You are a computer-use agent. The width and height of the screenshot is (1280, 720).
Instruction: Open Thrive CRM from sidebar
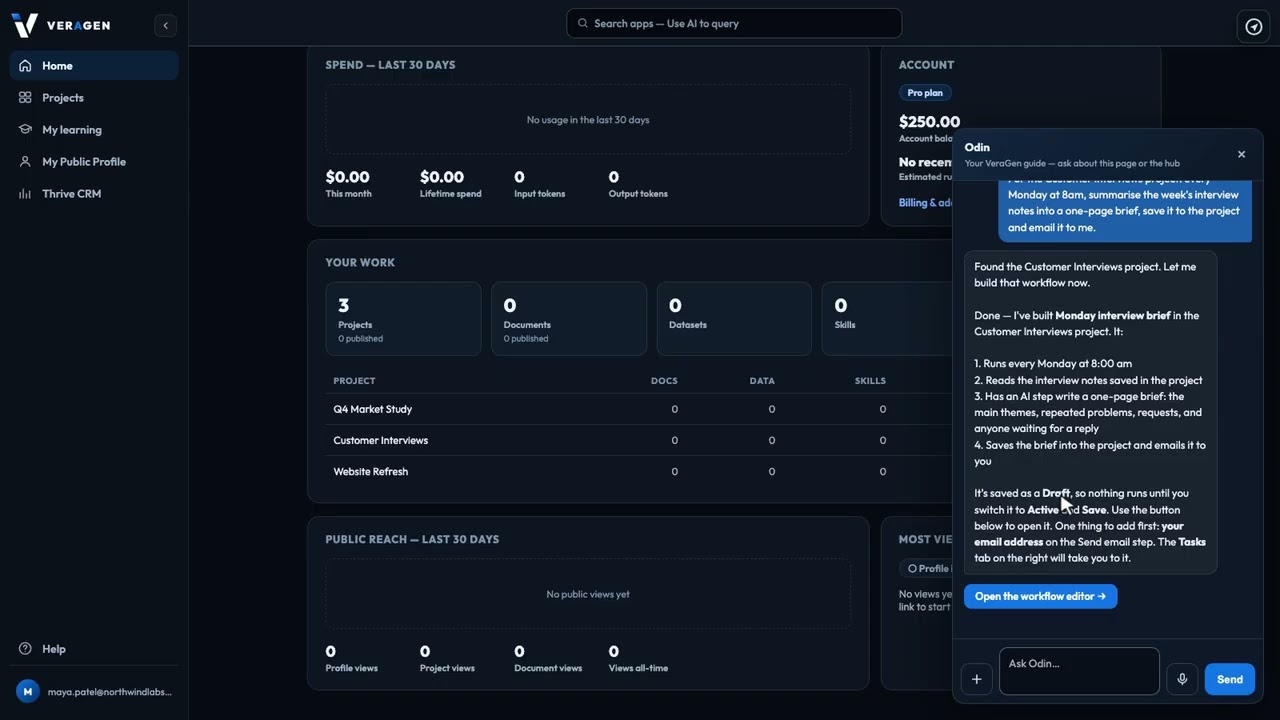point(94,194)
